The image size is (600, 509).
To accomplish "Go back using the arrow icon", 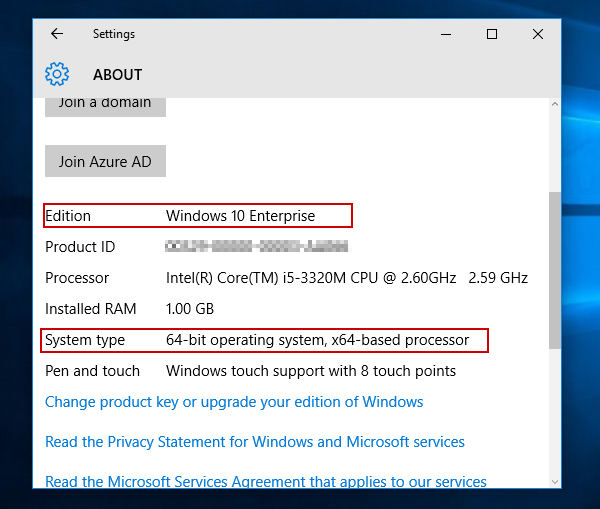I will point(57,34).
